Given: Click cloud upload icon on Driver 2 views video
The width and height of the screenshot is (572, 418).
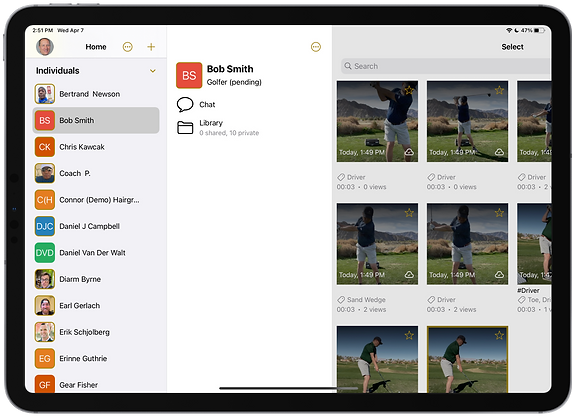Looking at the screenshot, I should point(499,274).
